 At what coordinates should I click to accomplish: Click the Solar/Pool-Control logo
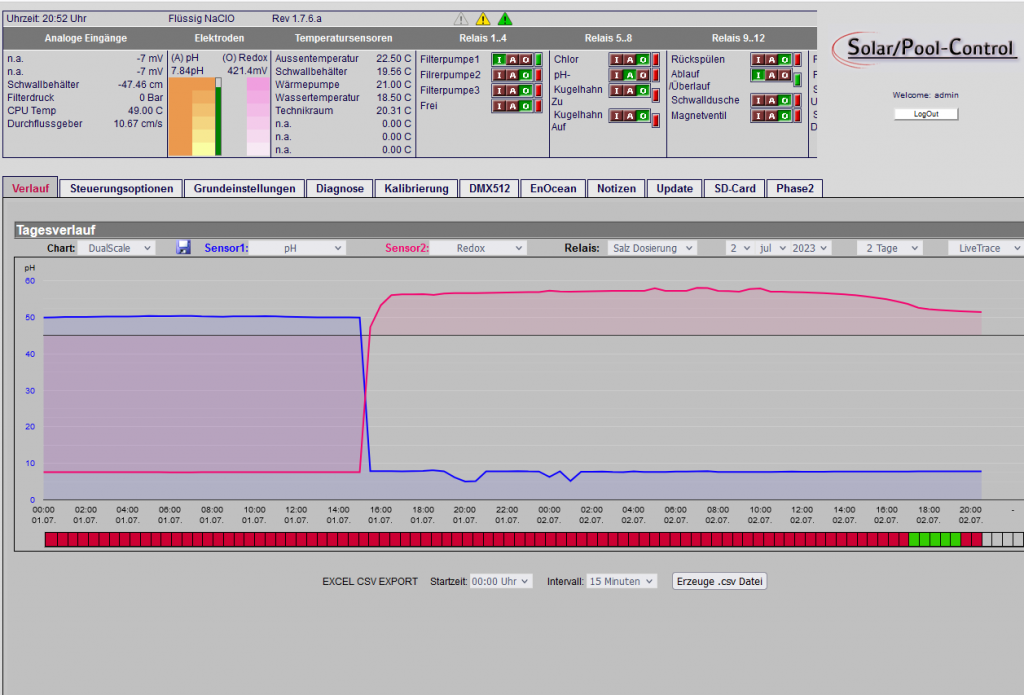click(x=925, y=49)
